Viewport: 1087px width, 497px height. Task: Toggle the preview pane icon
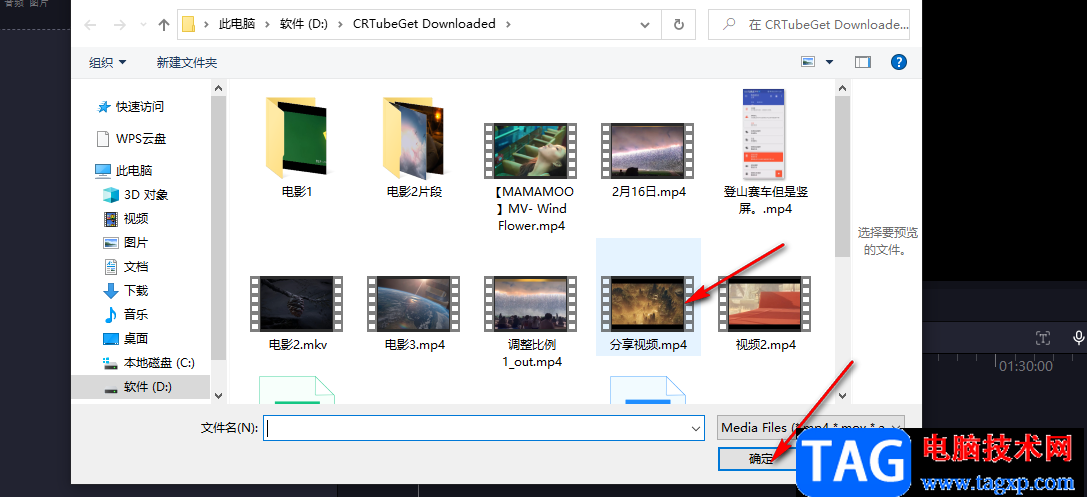pyautogui.click(x=862, y=62)
